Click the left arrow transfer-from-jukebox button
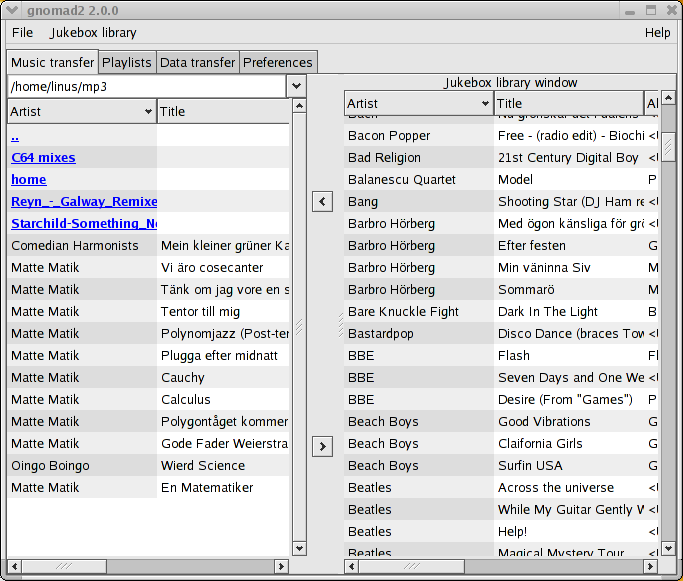Image resolution: width=683 pixels, height=581 pixels. [322, 201]
